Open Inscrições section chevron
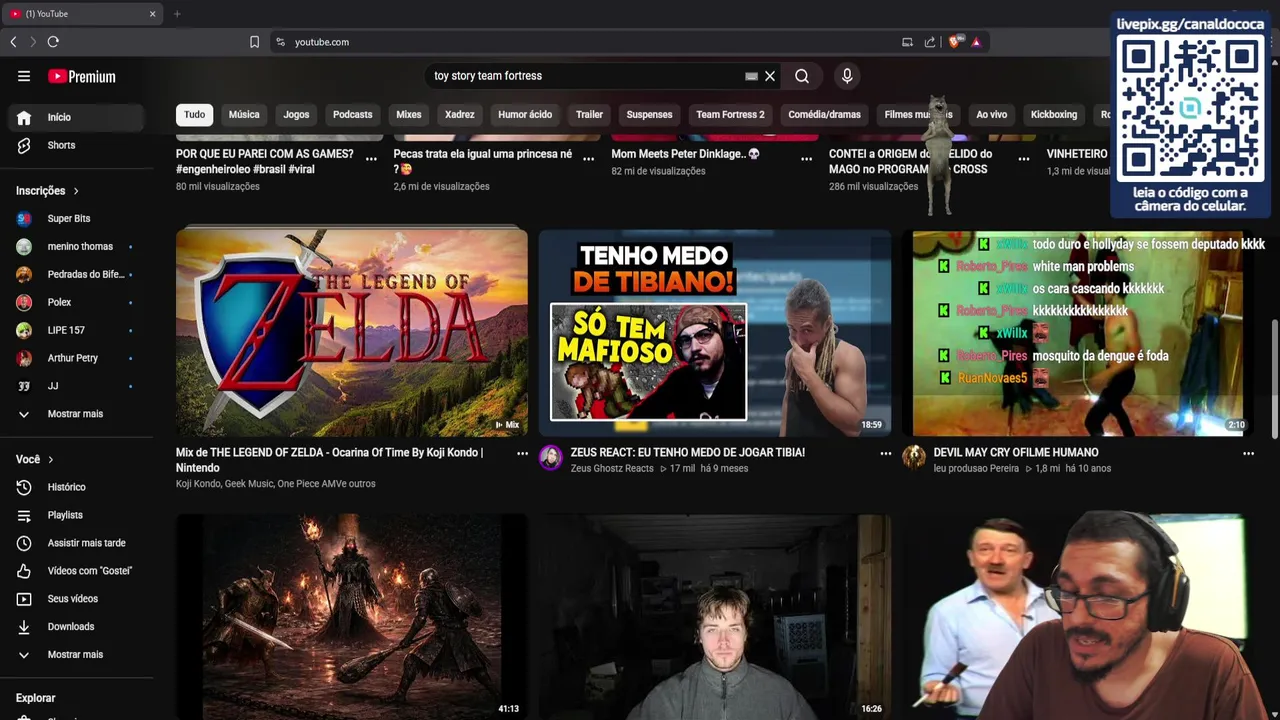Screen dimensions: 1280x720 pyautogui.click(x=75, y=191)
